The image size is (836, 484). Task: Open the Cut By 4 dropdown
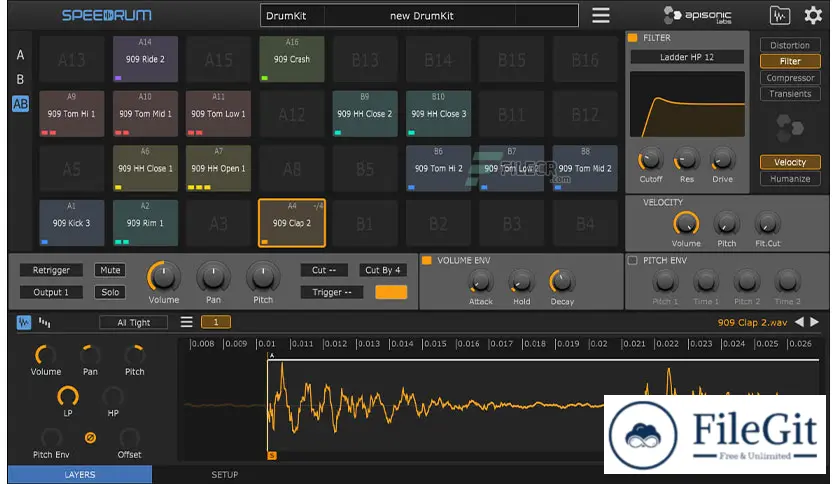pyautogui.click(x=382, y=270)
